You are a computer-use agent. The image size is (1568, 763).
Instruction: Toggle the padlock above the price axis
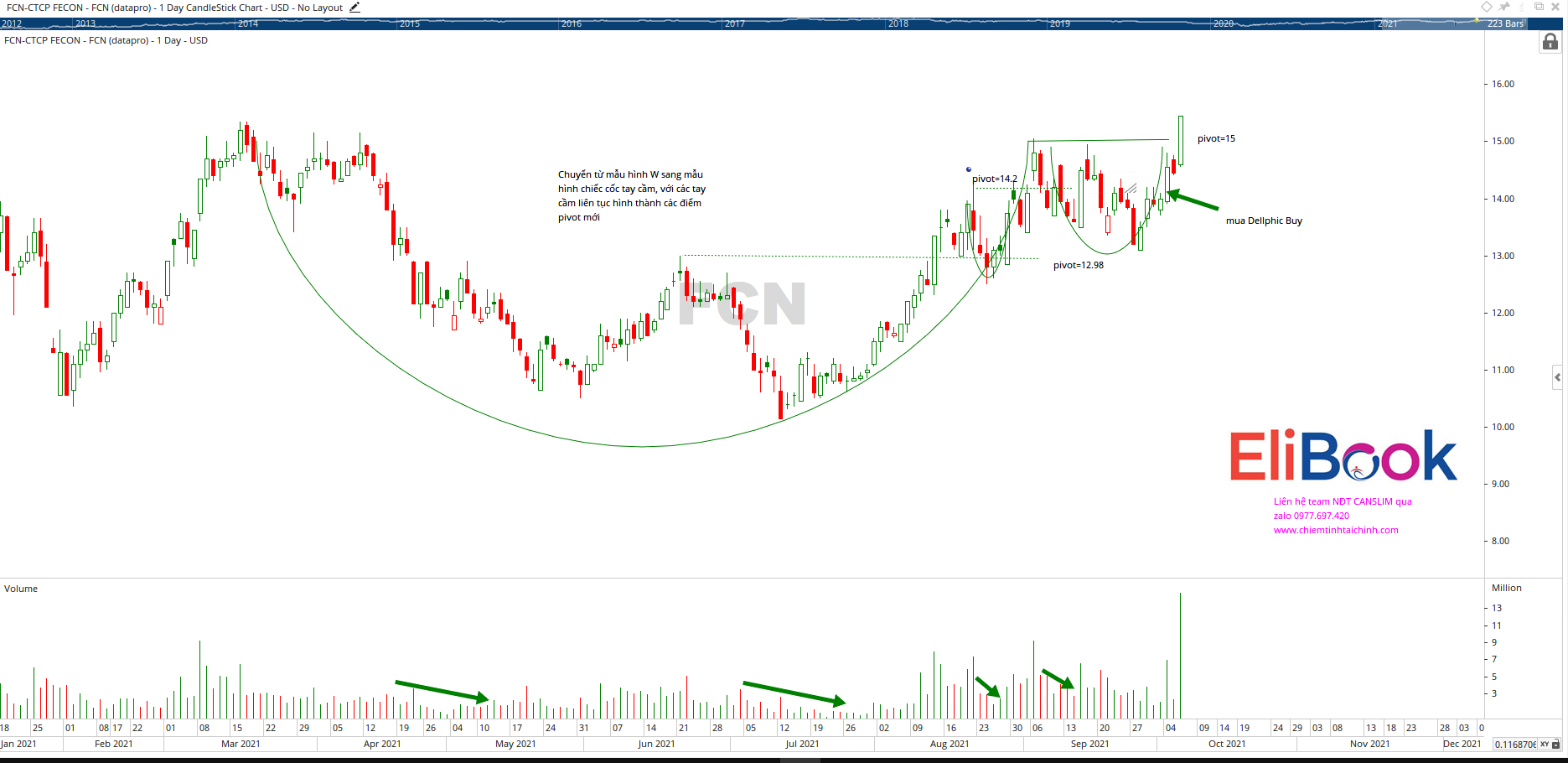click(1550, 43)
